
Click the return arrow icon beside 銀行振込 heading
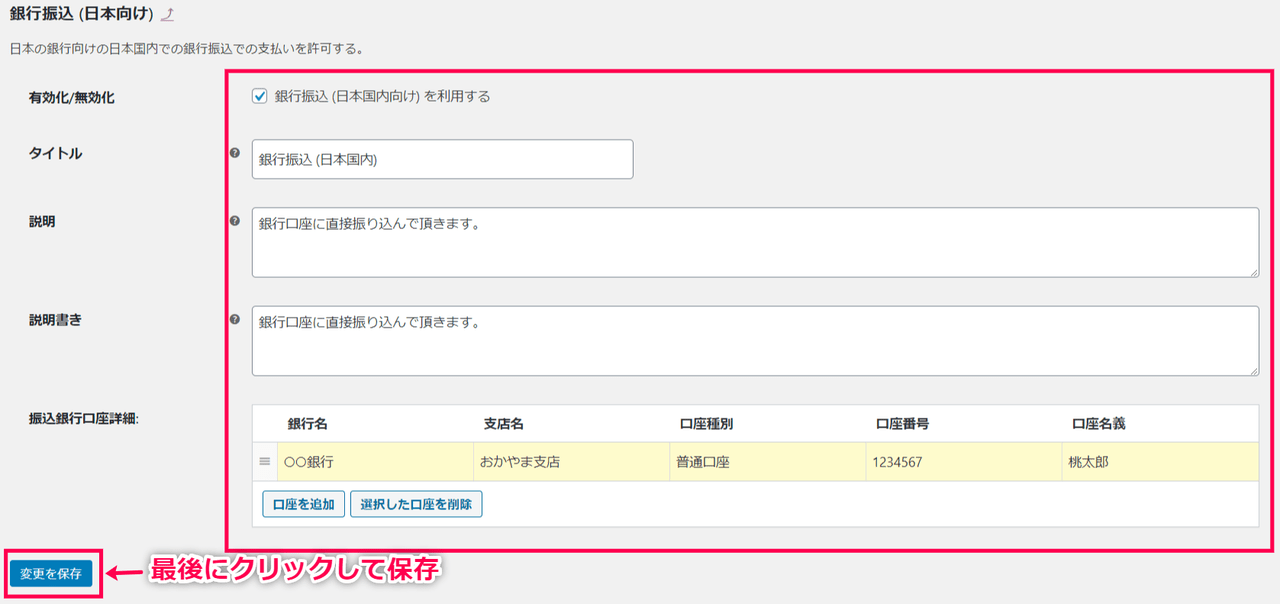point(167,15)
